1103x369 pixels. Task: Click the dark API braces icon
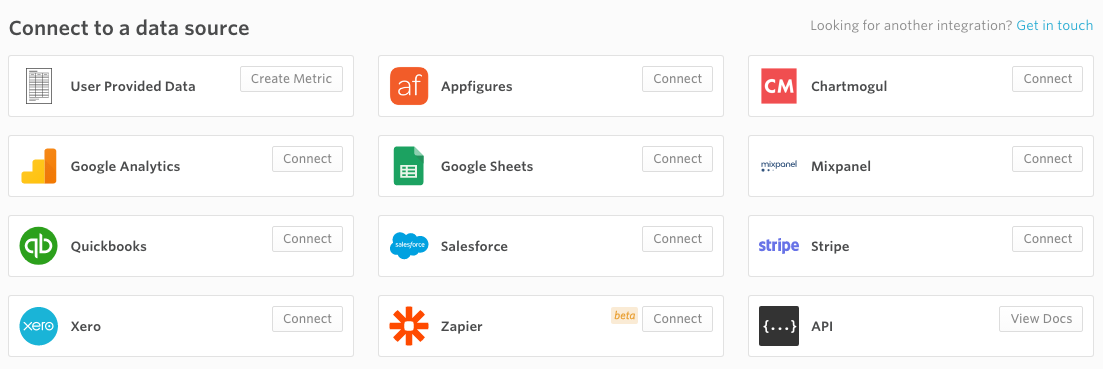(x=779, y=326)
